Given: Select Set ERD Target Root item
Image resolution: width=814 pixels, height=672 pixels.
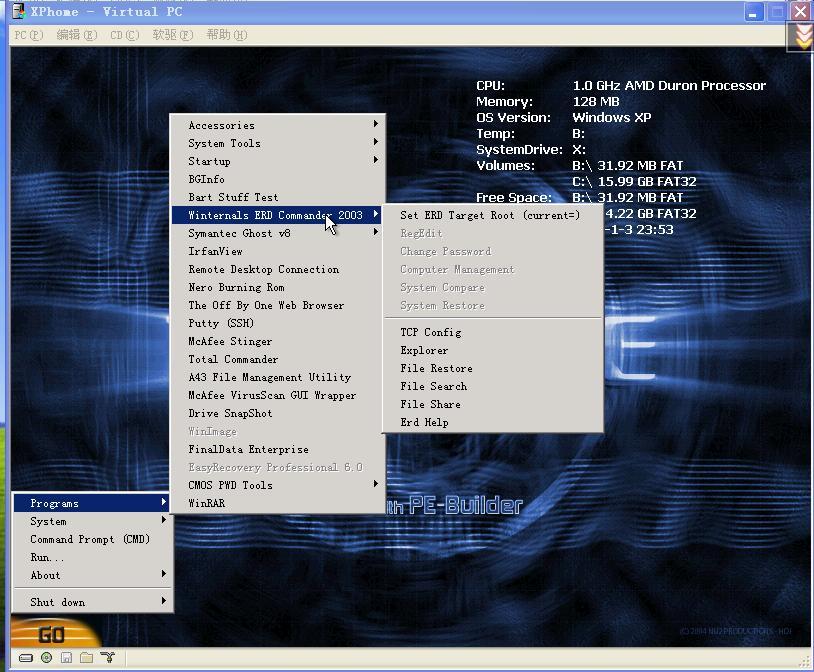Looking at the screenshot, I should pyautogui.click(x=493, y=215).
